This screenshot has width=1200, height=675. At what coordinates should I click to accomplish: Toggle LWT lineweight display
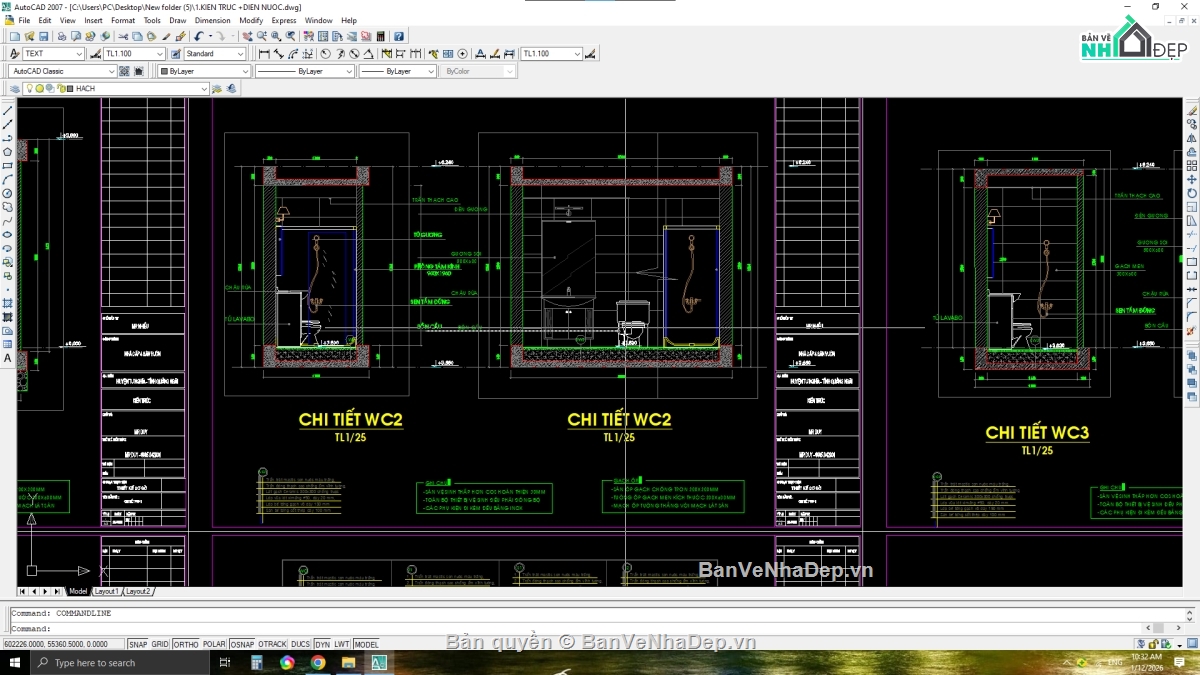pos(342,645)
